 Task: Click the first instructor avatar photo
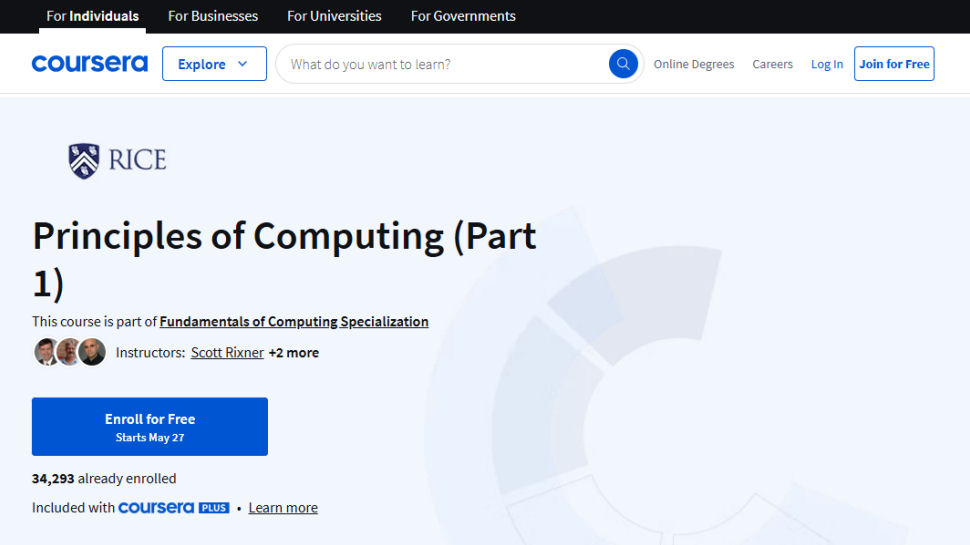click(46, 352)
